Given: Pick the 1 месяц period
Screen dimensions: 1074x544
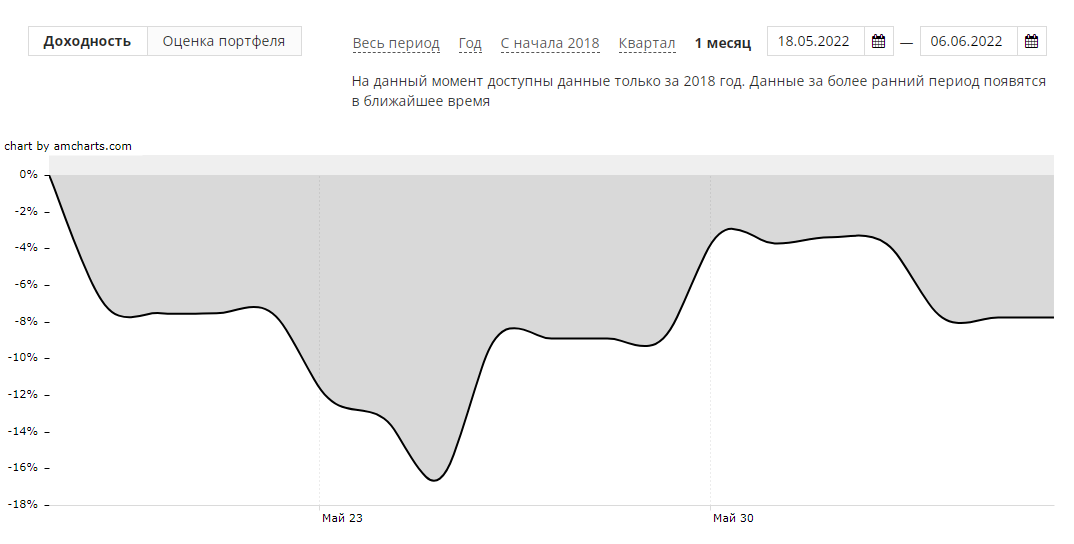Looking at the screenshot, I should click(722, 43).
